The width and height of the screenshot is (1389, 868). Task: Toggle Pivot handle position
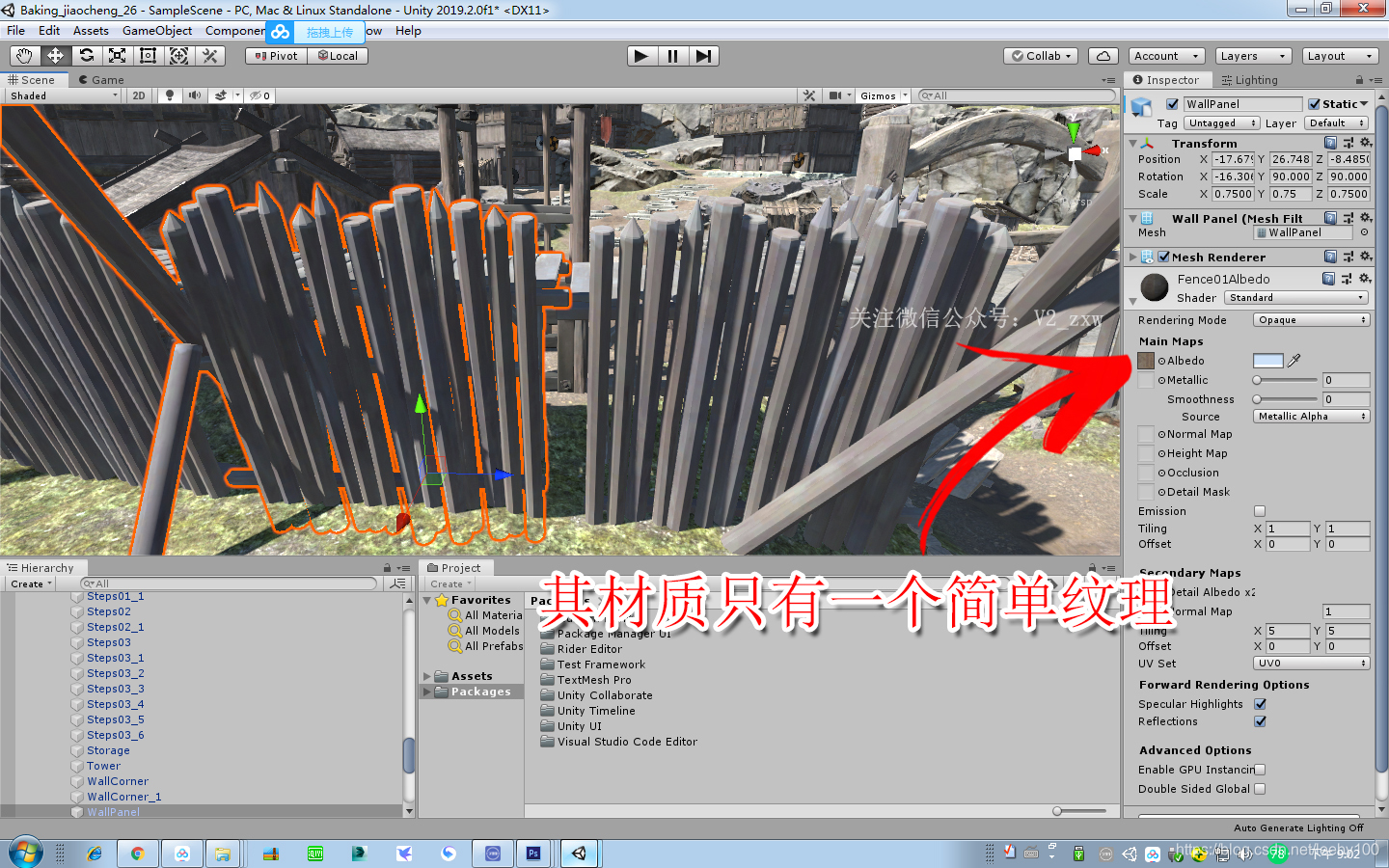tap(276, 56)
